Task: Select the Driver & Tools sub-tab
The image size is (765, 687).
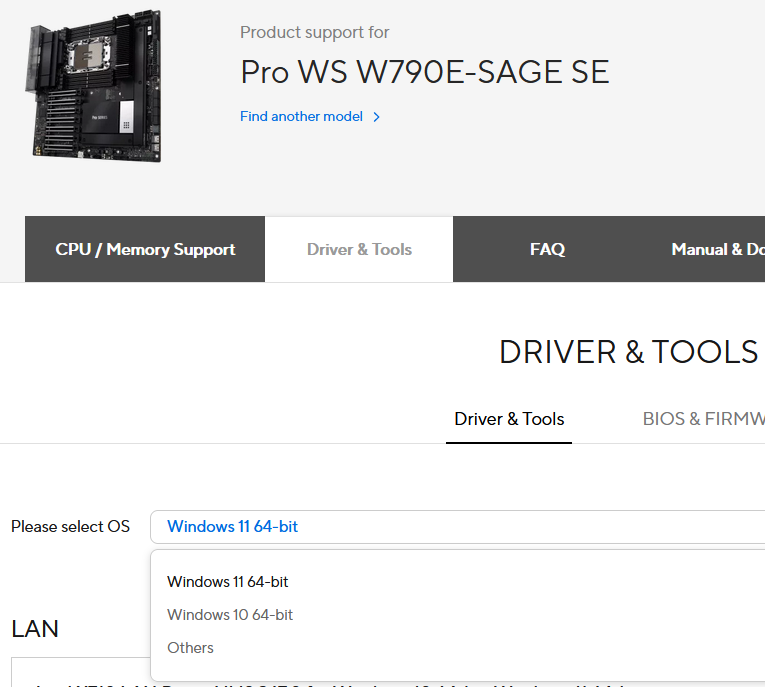Action: coord(509,419)
